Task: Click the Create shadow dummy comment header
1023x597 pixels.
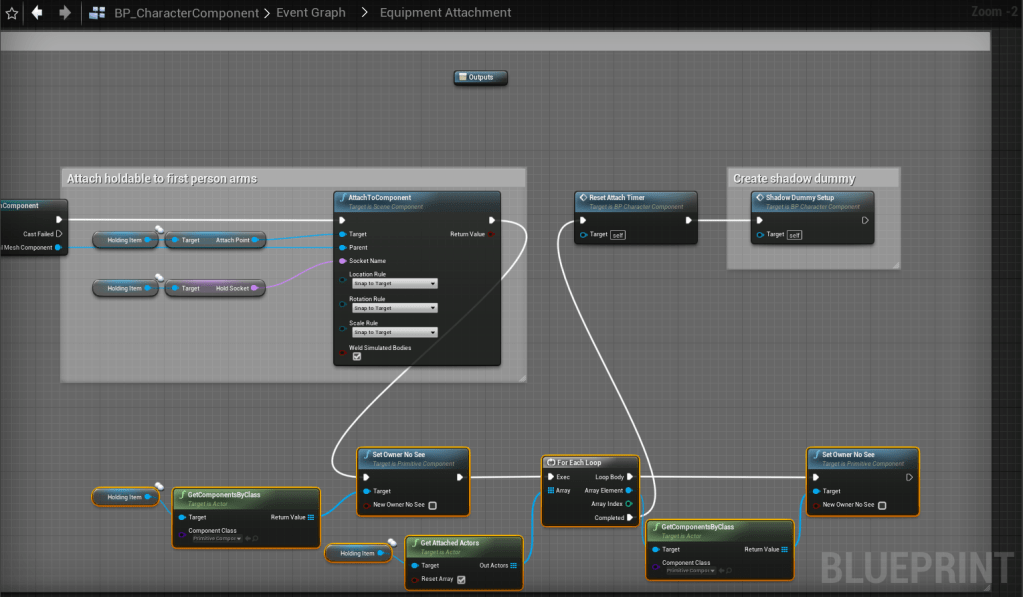Action: coord(794,178)
